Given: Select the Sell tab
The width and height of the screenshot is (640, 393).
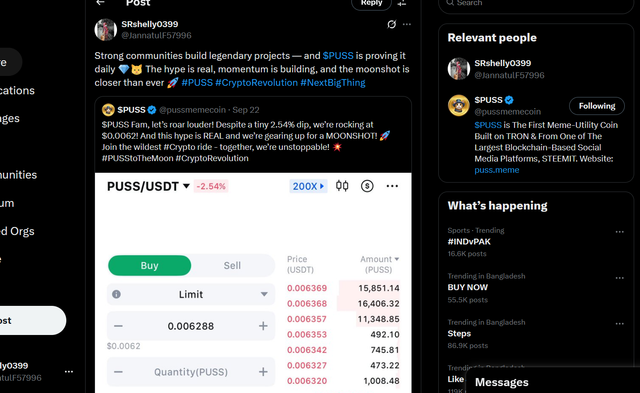Looking at the screenshot, I should coord(232,265).
